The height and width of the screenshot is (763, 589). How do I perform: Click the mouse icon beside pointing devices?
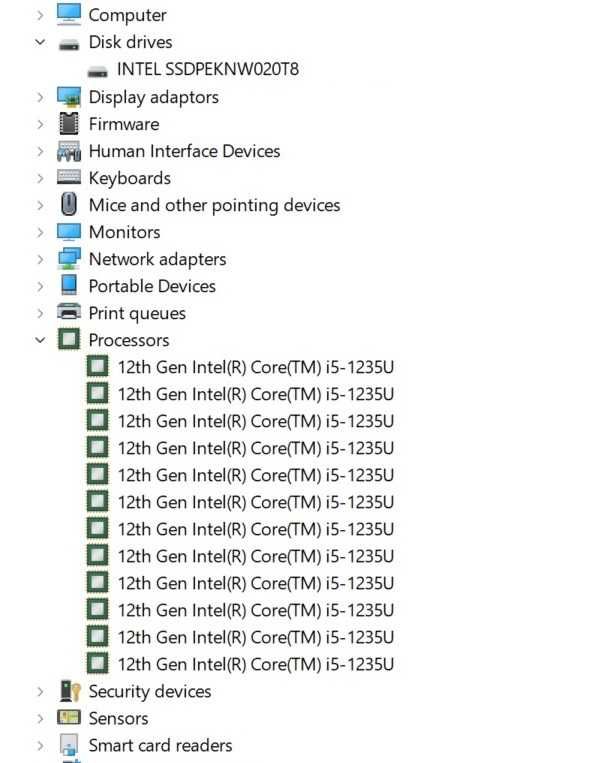tap(69, 204)
